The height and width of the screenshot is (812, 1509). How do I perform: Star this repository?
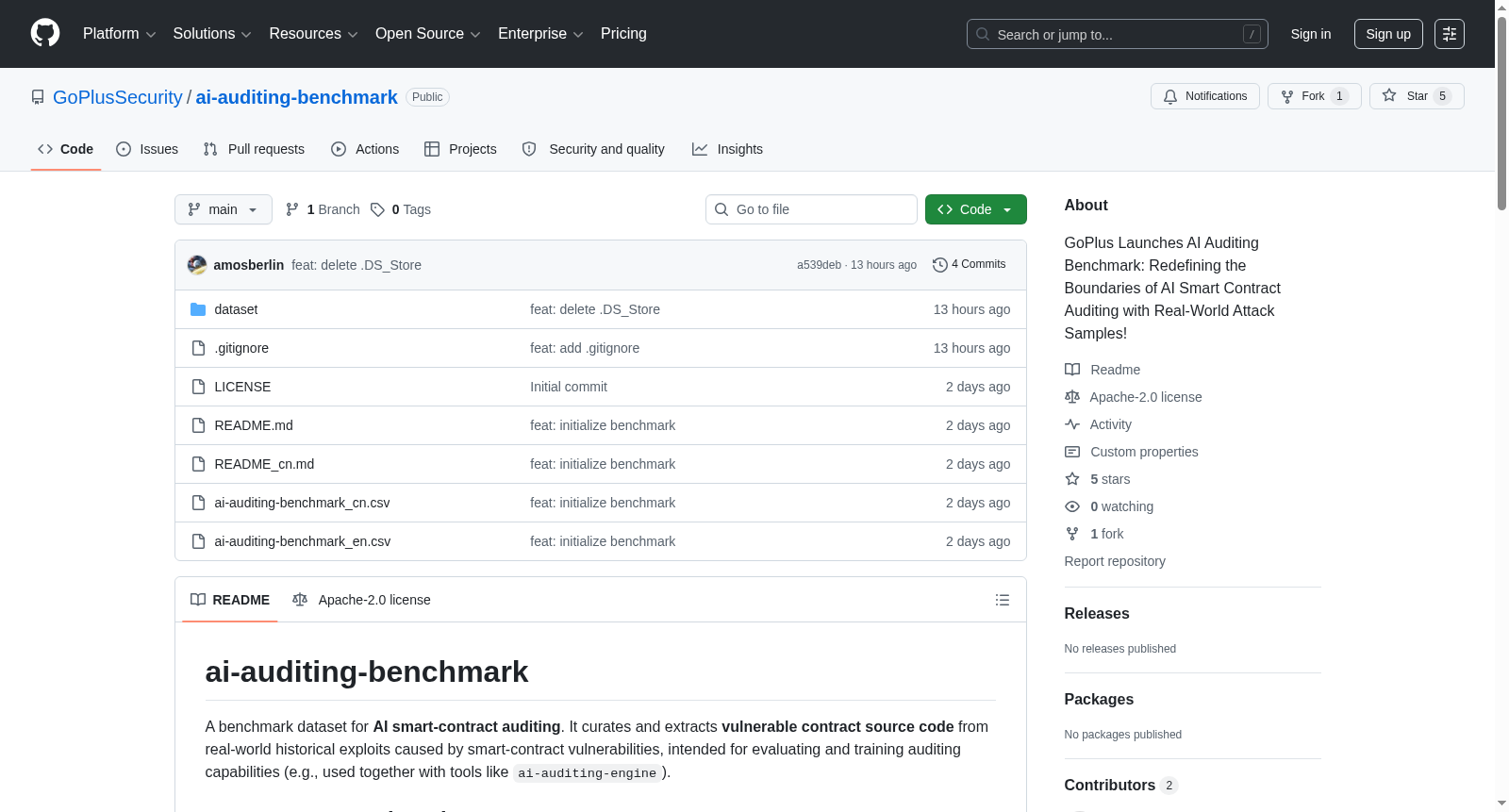(x=1417, y=96)
